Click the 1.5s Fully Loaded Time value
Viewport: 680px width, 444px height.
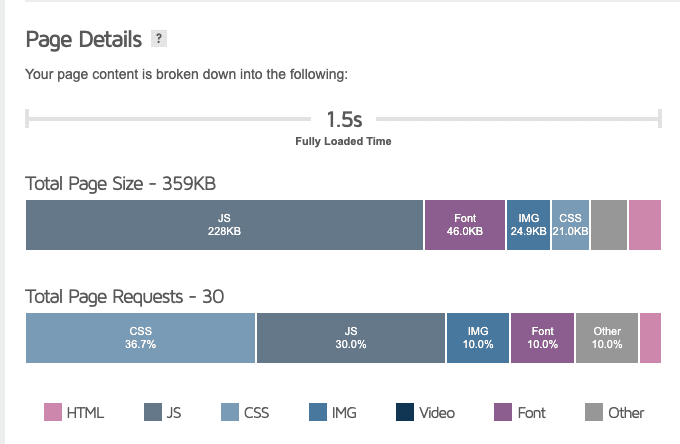click(344, 120)
